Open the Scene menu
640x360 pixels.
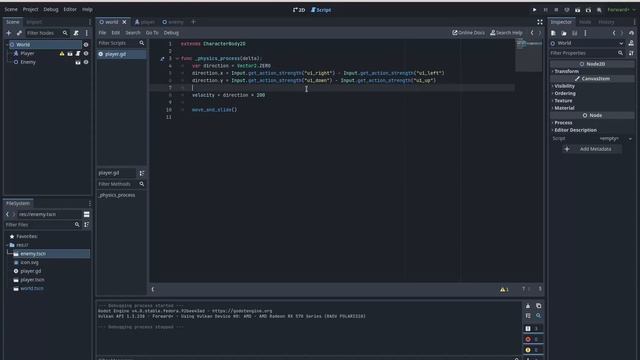click(x=11, y=9)
